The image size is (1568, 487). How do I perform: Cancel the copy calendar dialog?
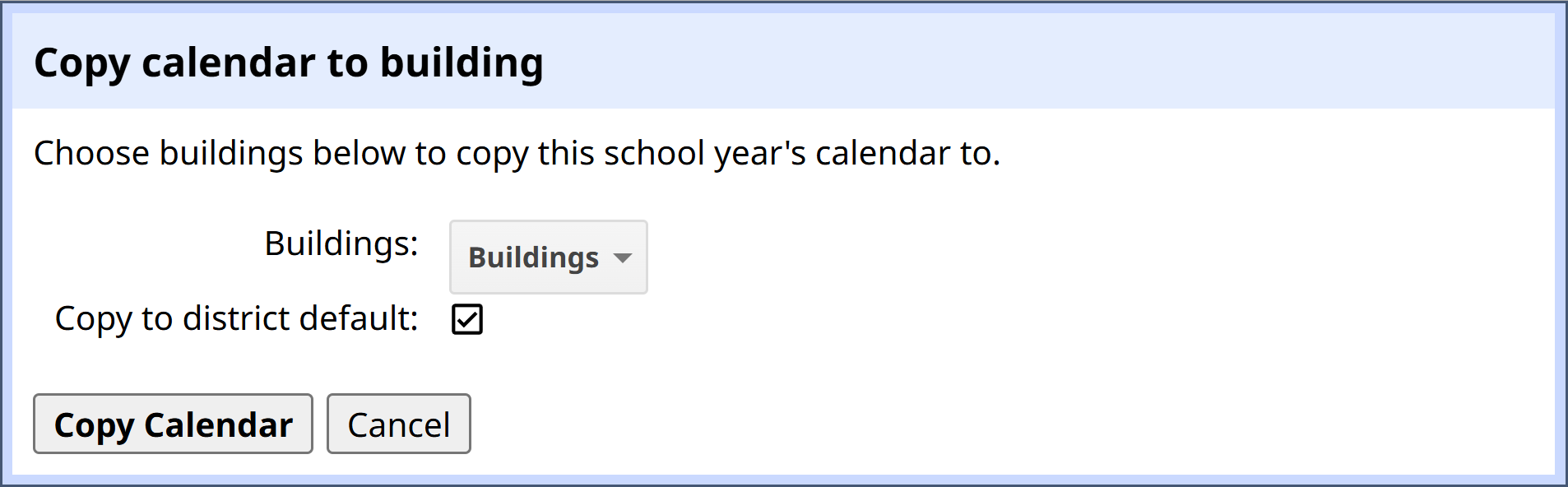399,424
